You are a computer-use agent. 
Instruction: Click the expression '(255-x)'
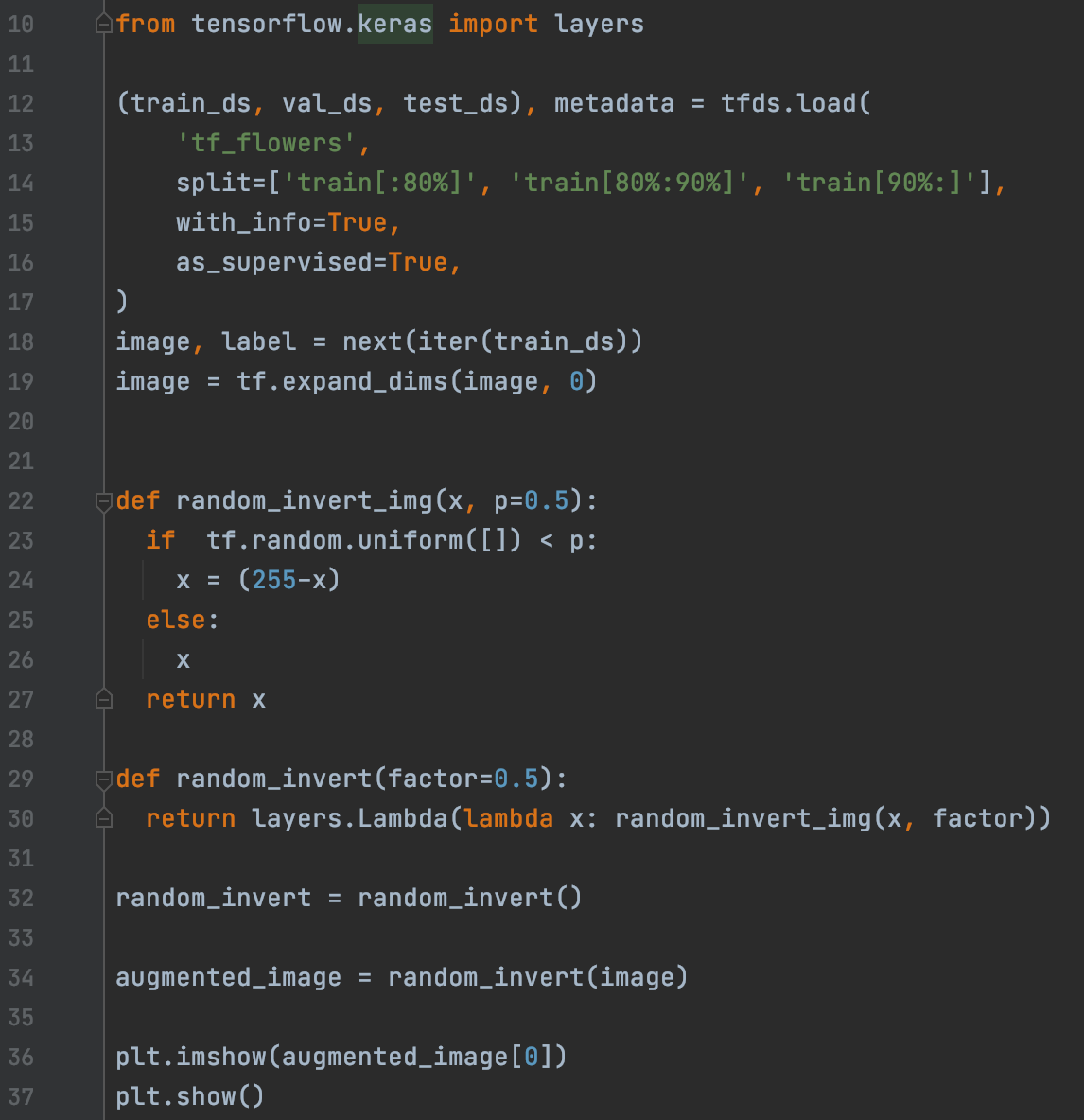pos(289,580)
